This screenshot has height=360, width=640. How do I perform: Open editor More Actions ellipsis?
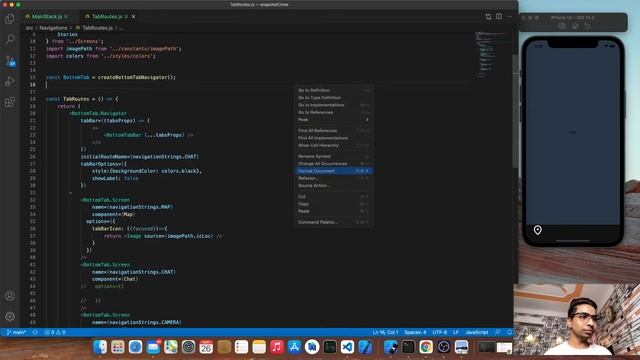[509, 16]
